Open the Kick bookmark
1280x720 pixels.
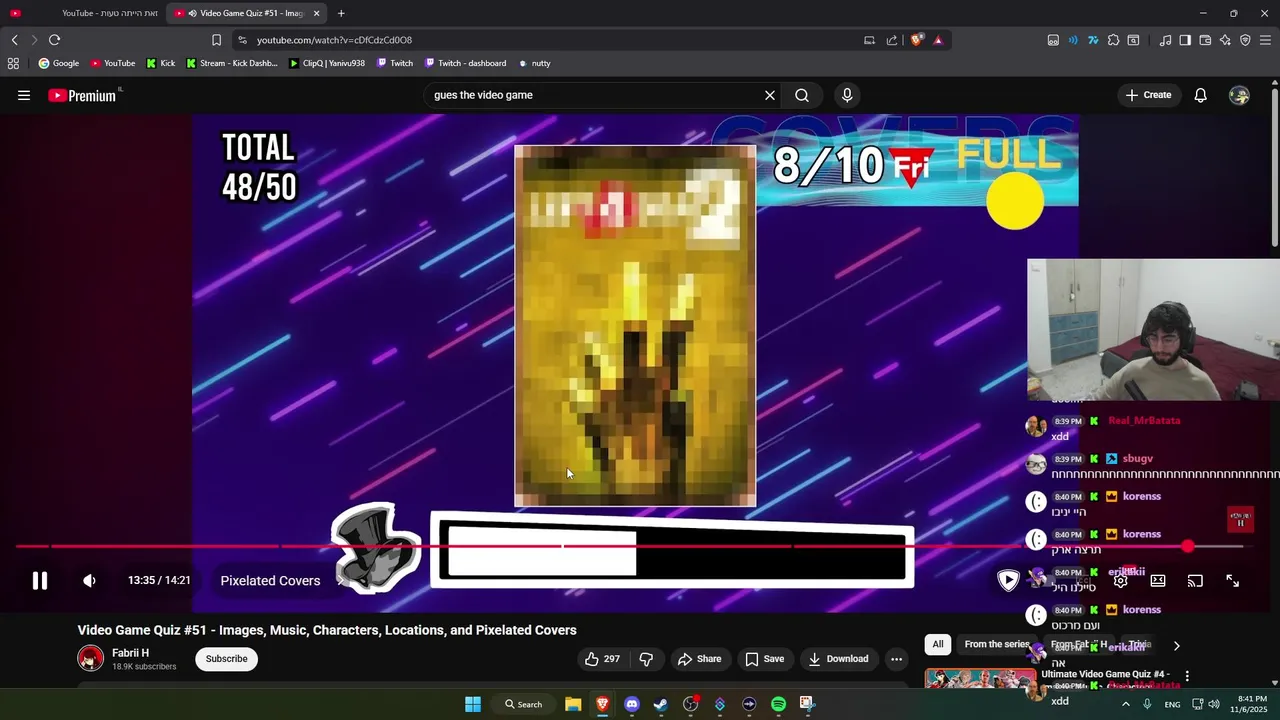click(x=160, y=63)
